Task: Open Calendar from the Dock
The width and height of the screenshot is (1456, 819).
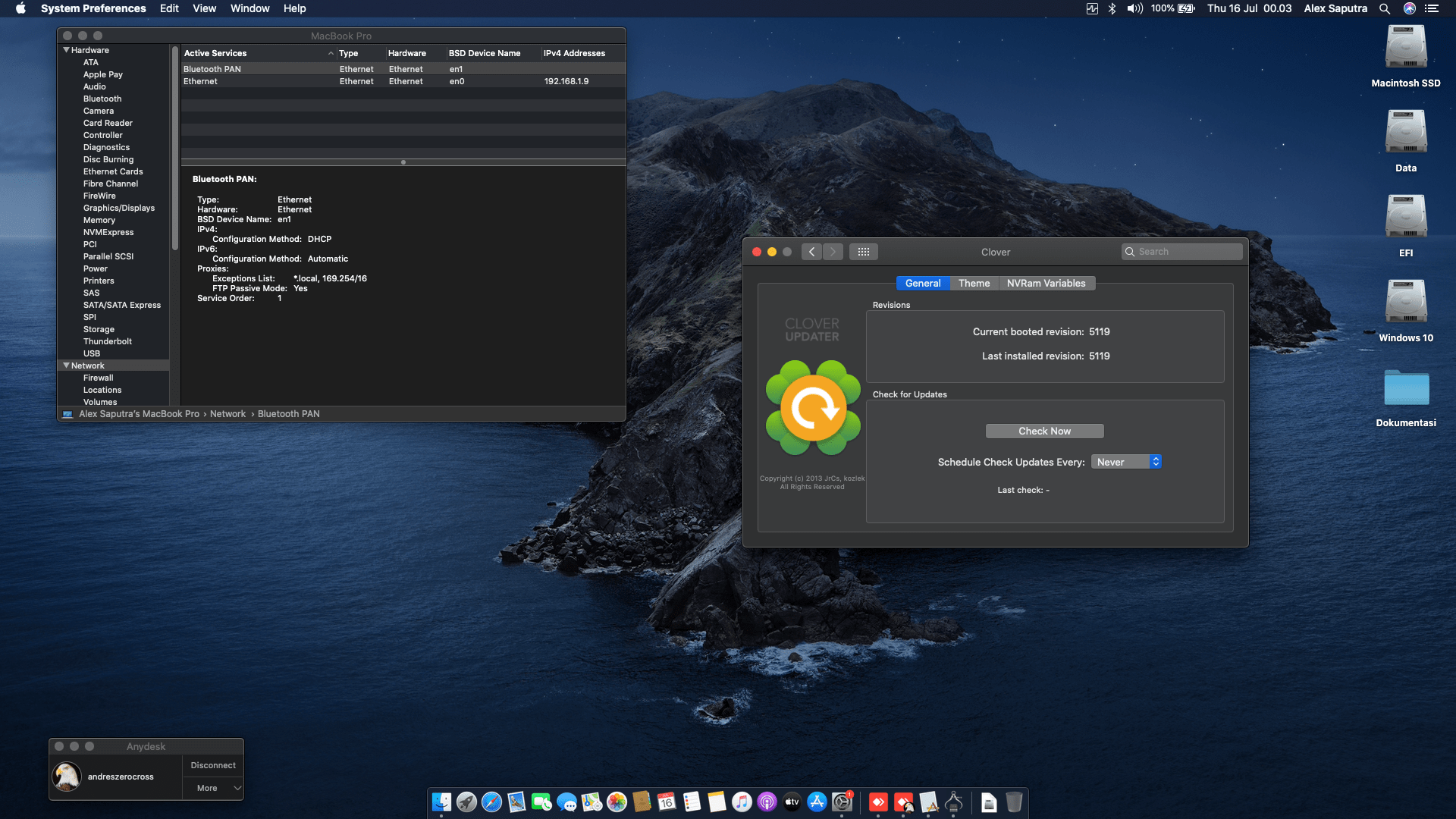Action: [x=667, y=802]
